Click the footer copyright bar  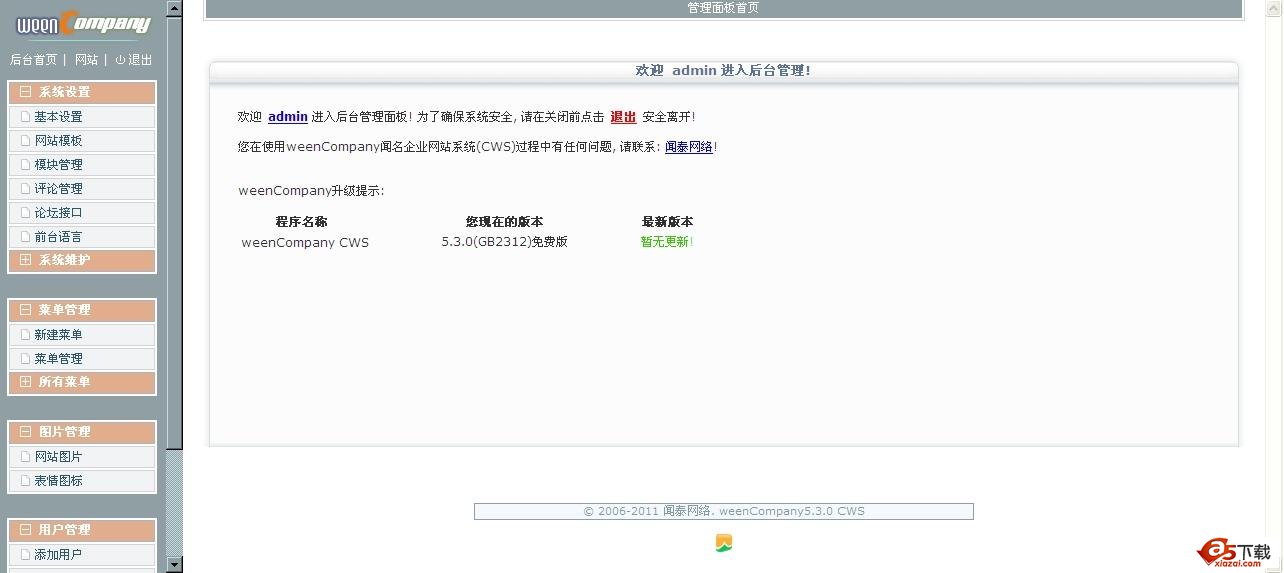click(724, 511)
